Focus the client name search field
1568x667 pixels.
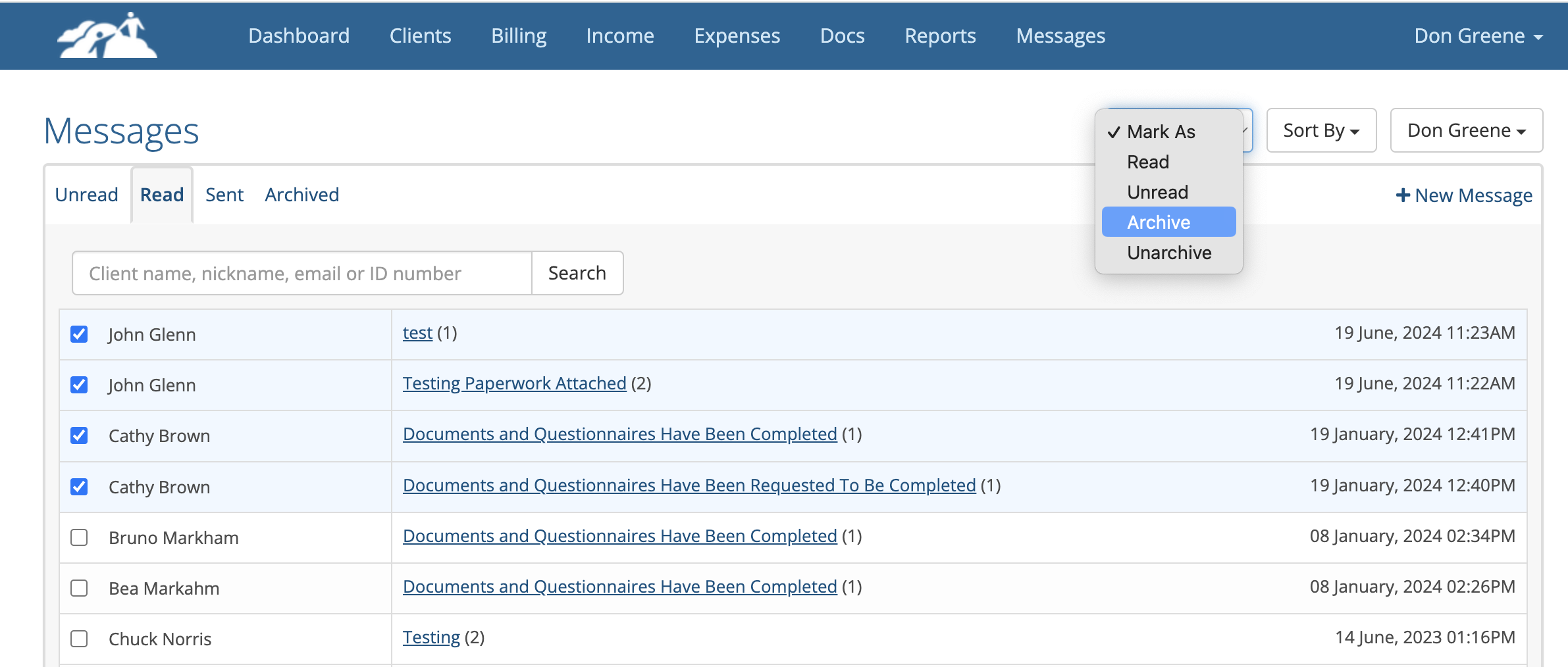[x=302, y=273]
